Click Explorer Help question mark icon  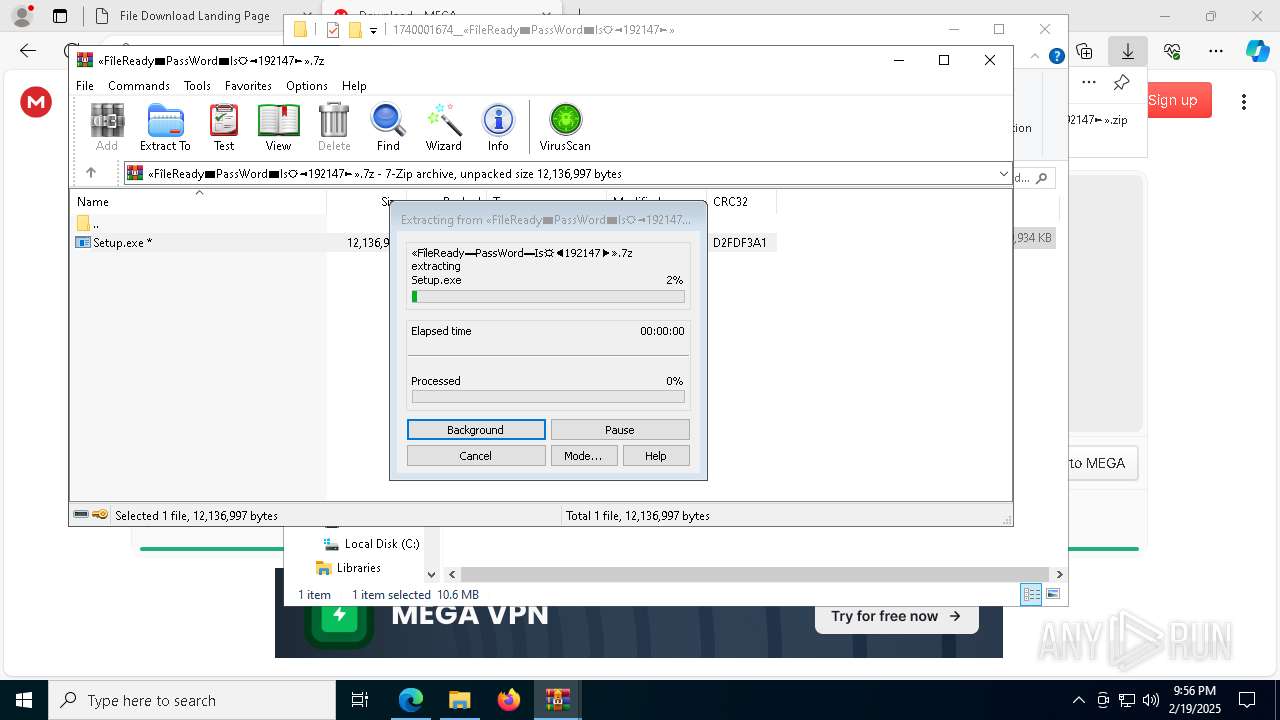pos(1056,56)
